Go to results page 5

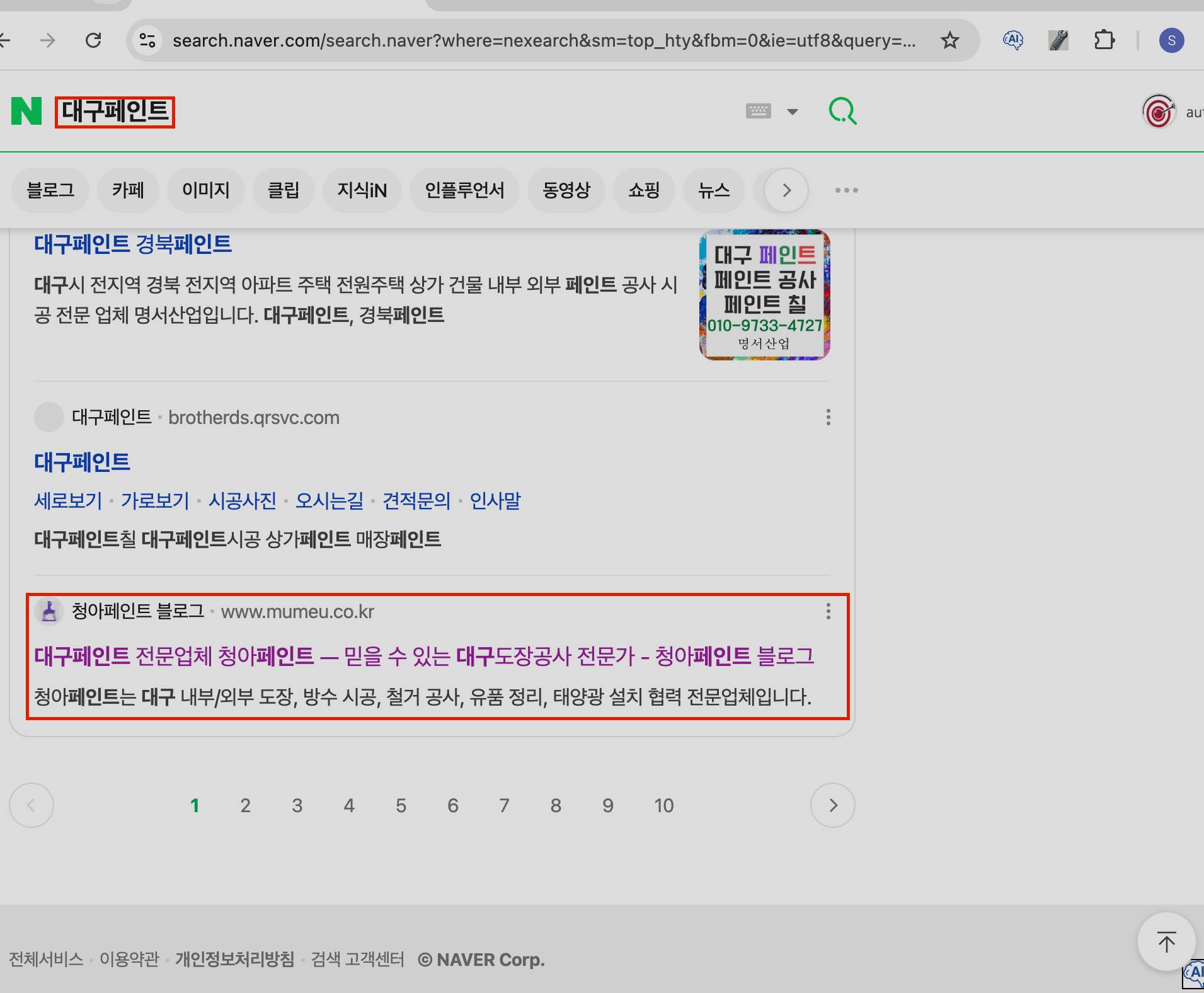[401, 806]
